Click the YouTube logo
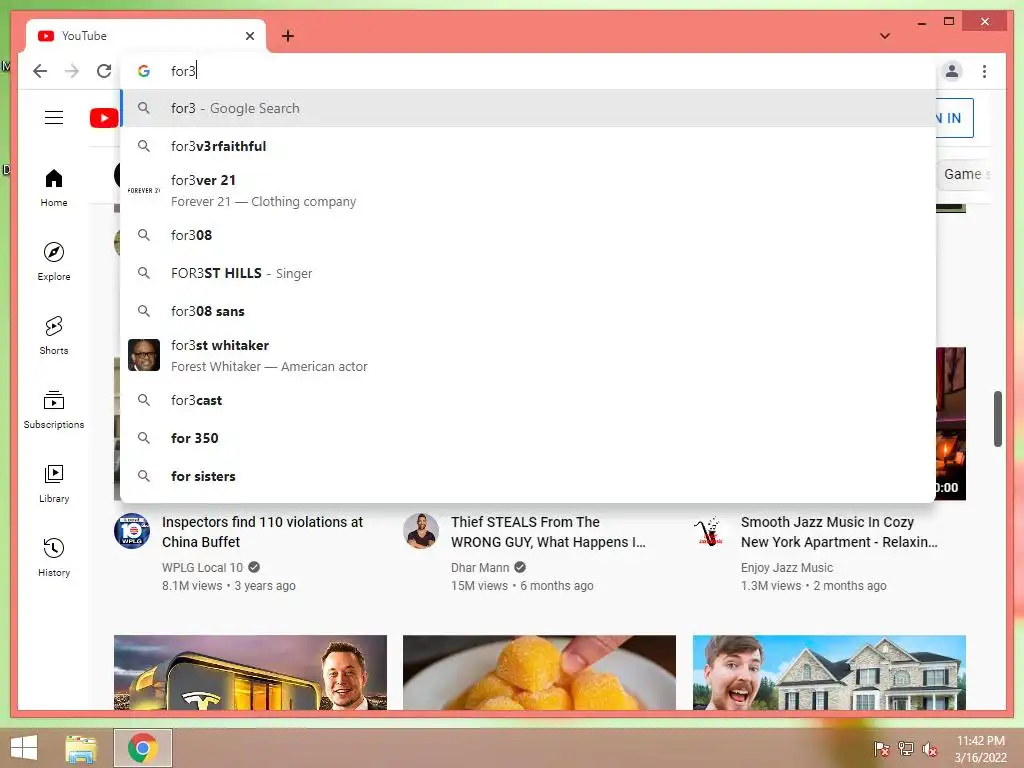Image resolution: width=1024 pixels, height=768 pixels. coord(104,118)
